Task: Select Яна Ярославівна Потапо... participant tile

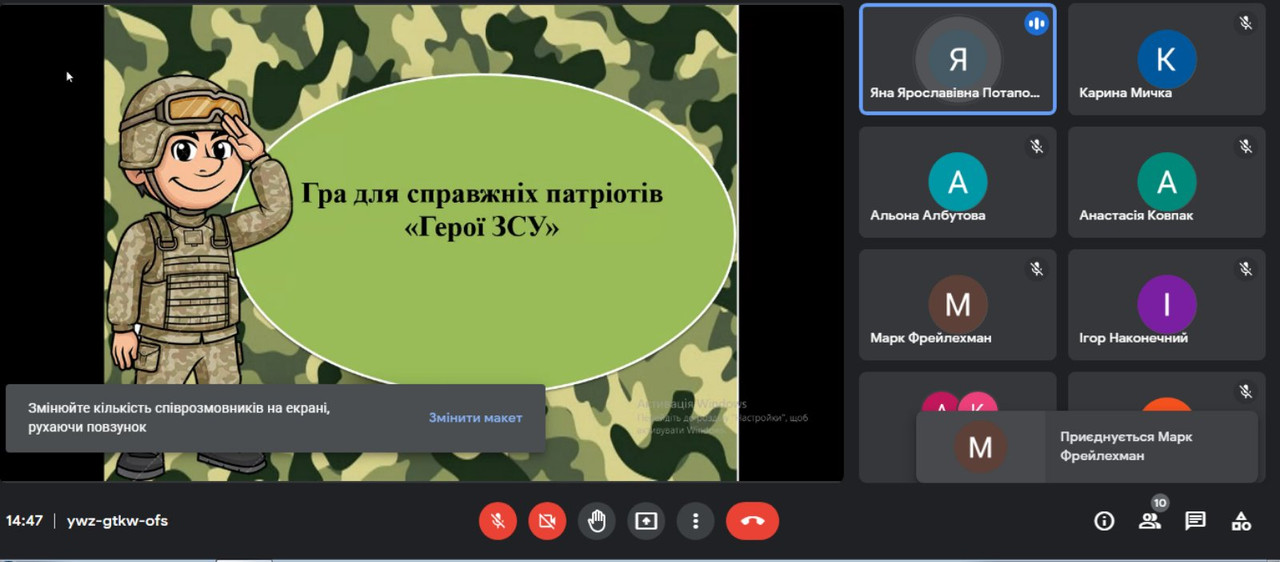Action: point(958,59)
